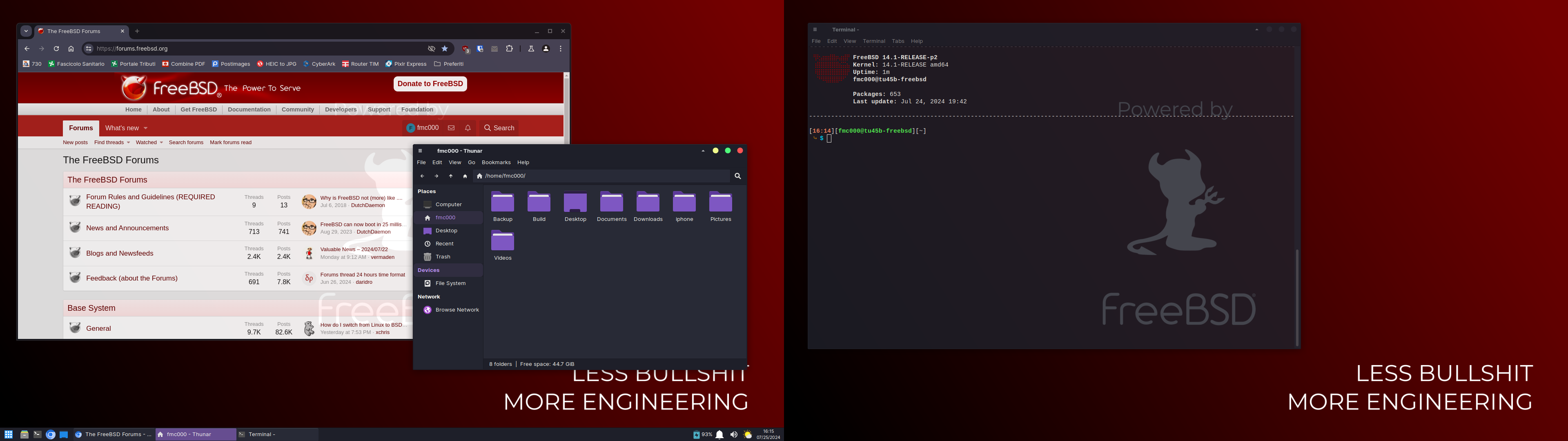The width and height of the screenshot is (1568, 441).
Task: Reload the FreeBSD Forums page
Action: (x=56, y=49)
